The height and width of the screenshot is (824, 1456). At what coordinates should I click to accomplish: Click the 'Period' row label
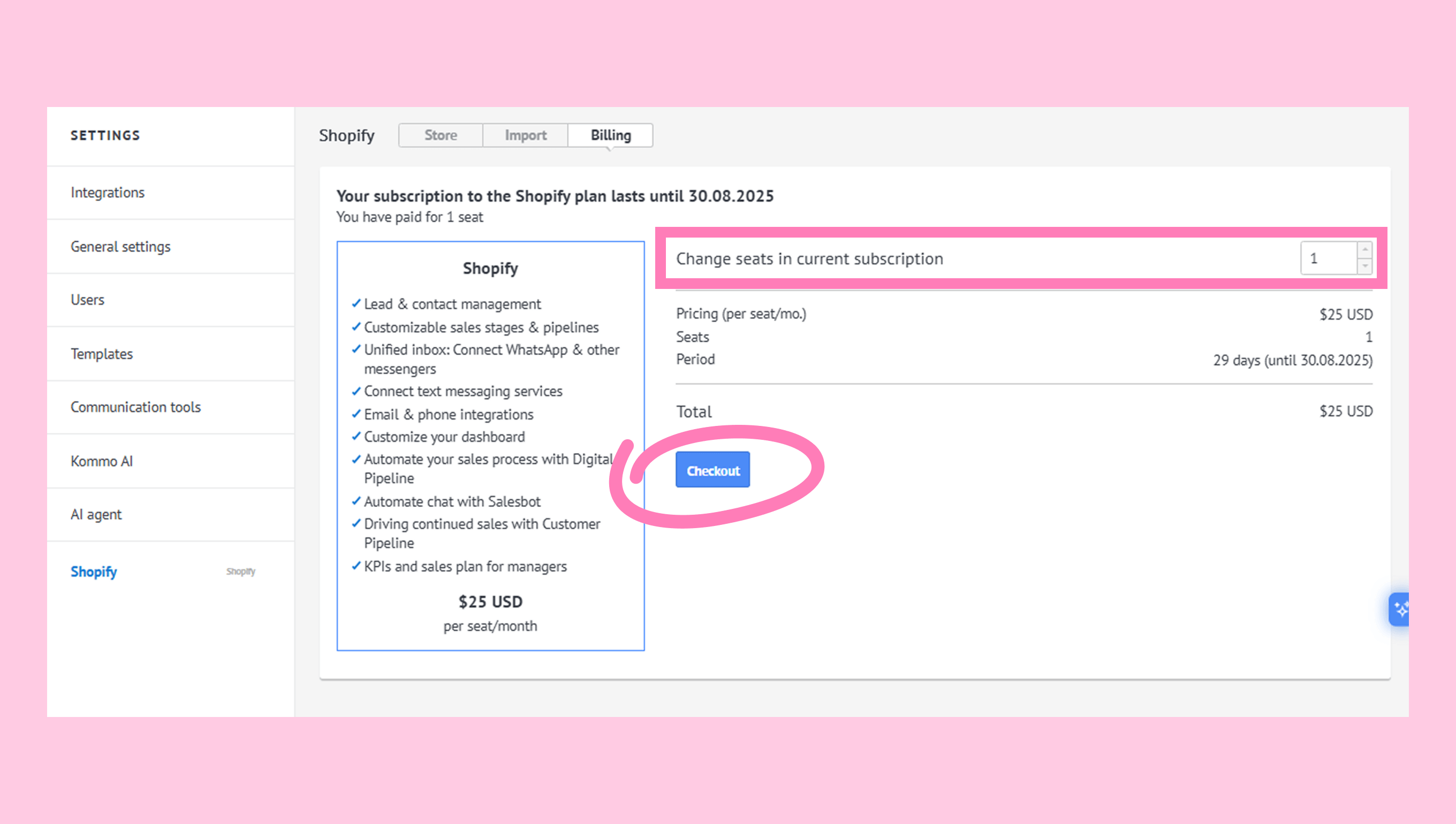[x=695, y=360]
